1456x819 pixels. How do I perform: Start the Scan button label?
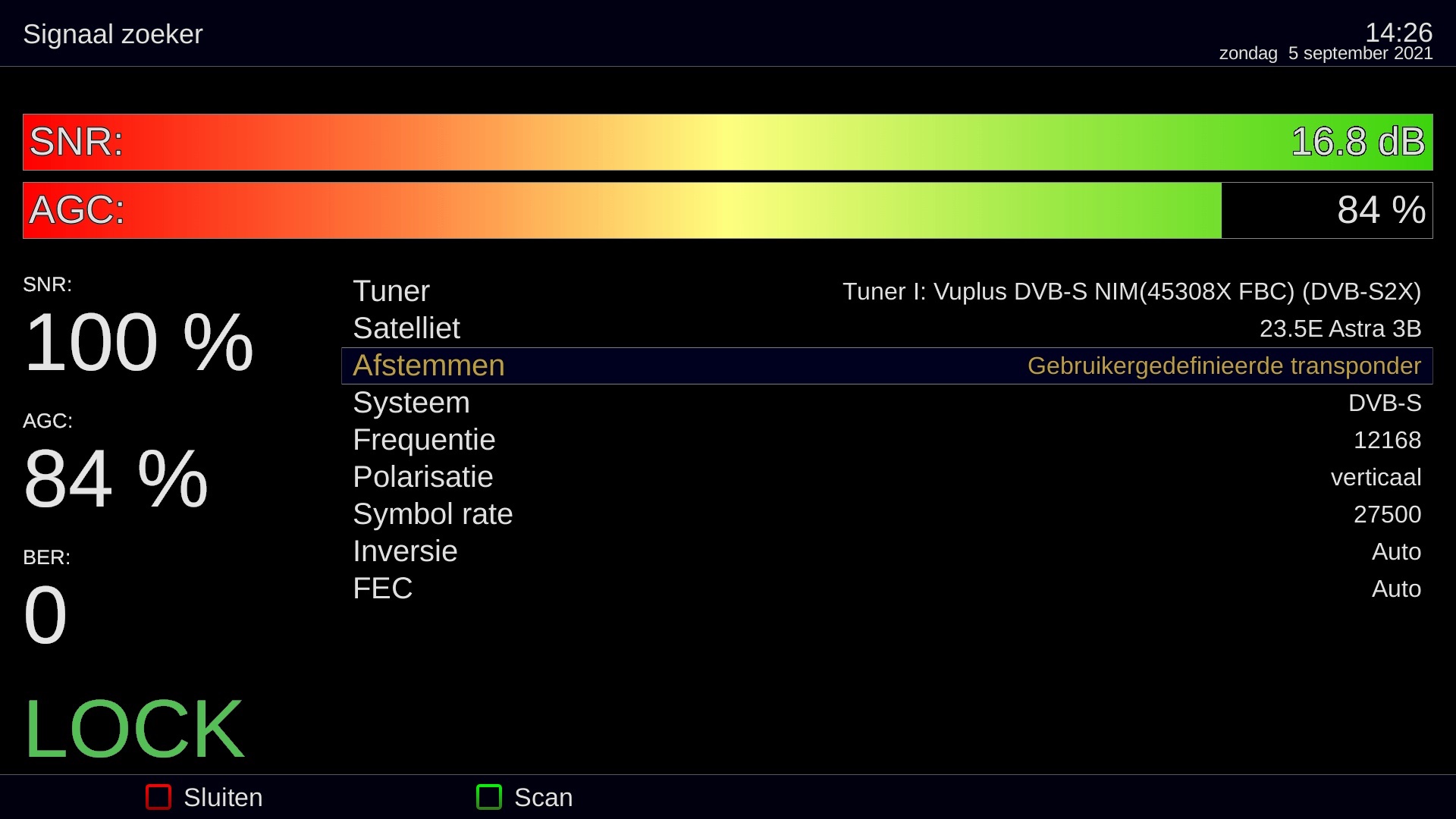point(543,798)
